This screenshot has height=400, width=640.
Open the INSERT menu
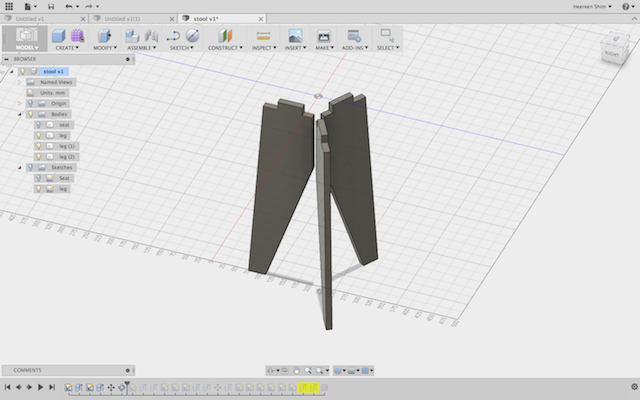296,48
